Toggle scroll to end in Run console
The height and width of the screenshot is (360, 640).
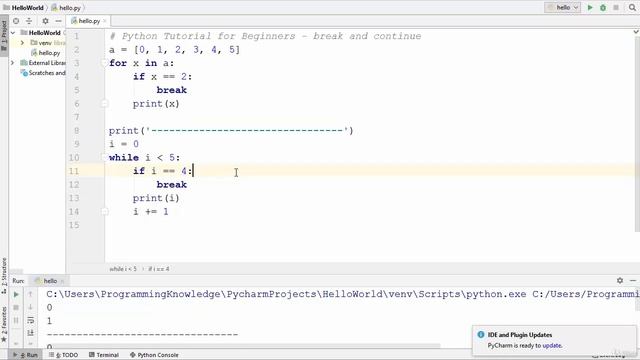point(30,333)
